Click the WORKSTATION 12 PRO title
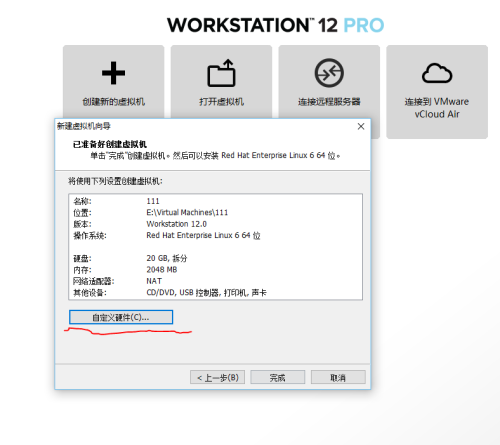This screenshot has height=445, width=500. (x=275, y=25)
